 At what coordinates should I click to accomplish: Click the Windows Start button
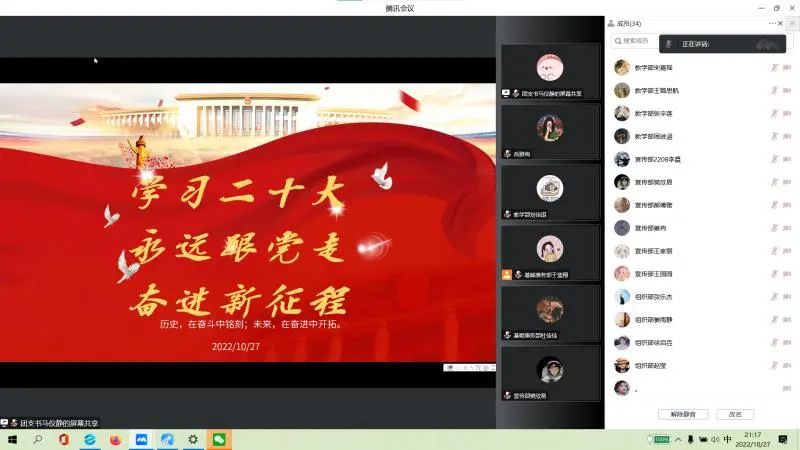pyautogui.click(x=13, y=439)
